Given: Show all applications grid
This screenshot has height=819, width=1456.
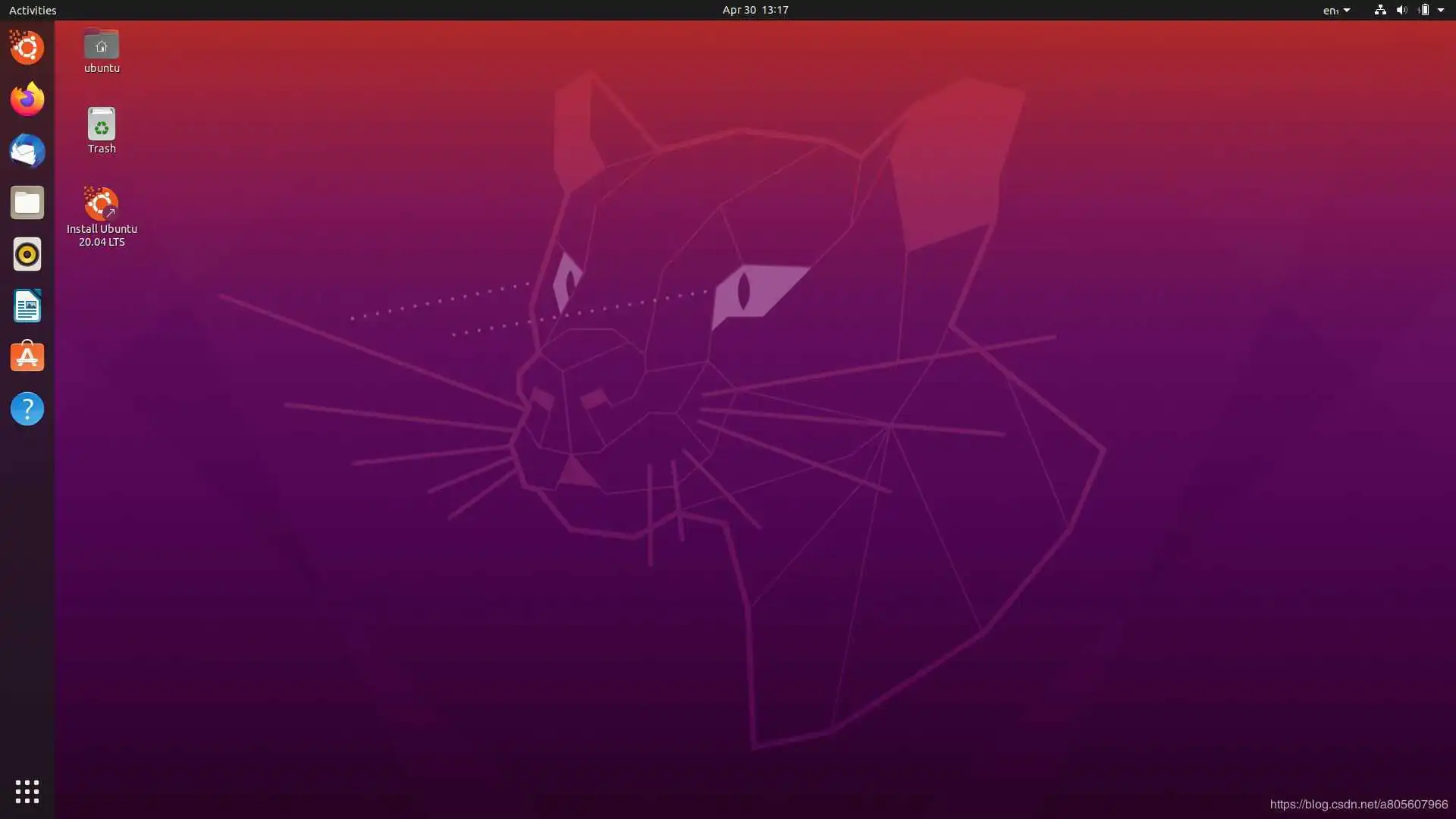Looking at the screenshot, I should click(x=27, y=791).
